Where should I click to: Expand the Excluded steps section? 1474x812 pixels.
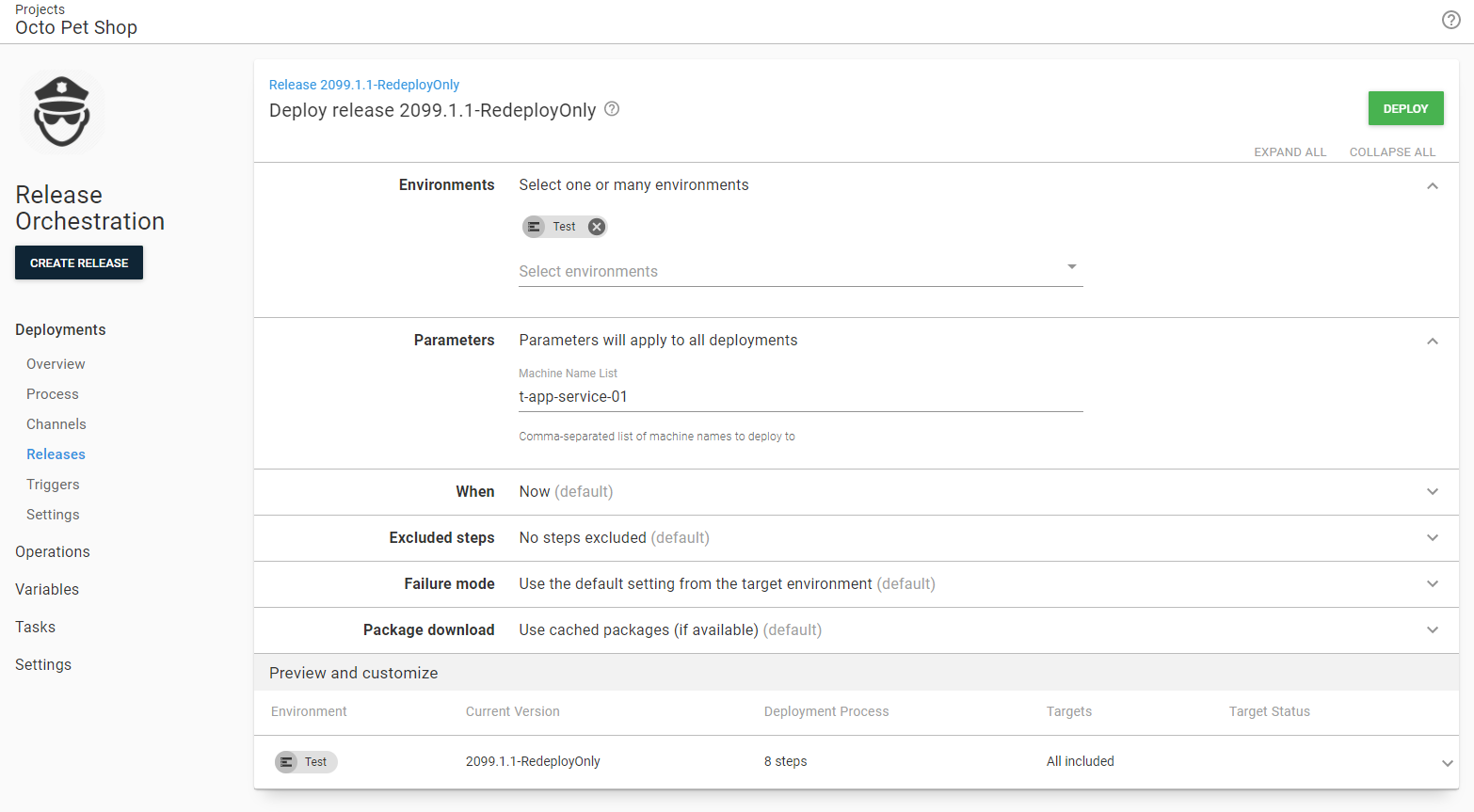point(1432,538)
